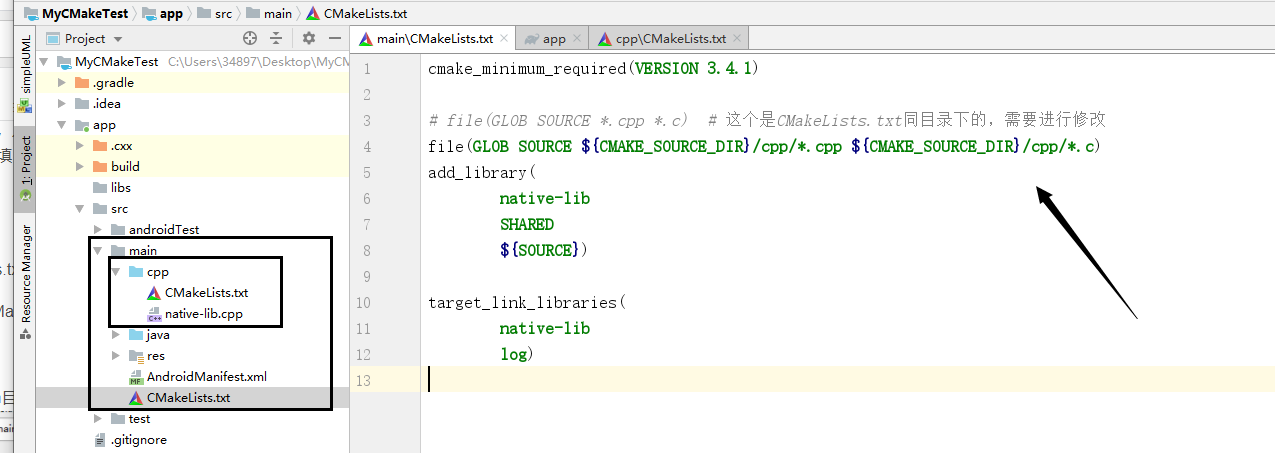Select native-lib.cpp in the project tree

[204, 314]
